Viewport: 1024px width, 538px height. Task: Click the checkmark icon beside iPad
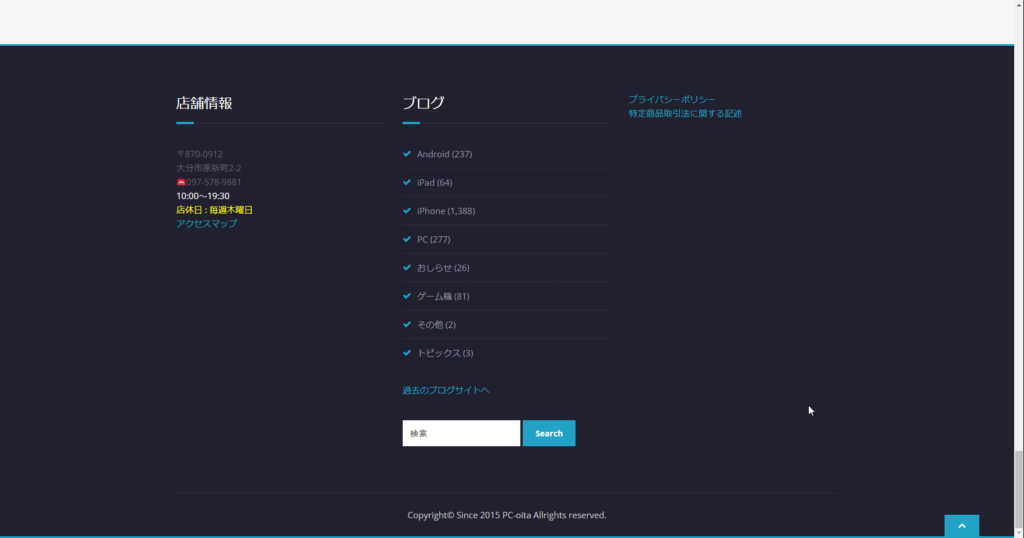407,183
